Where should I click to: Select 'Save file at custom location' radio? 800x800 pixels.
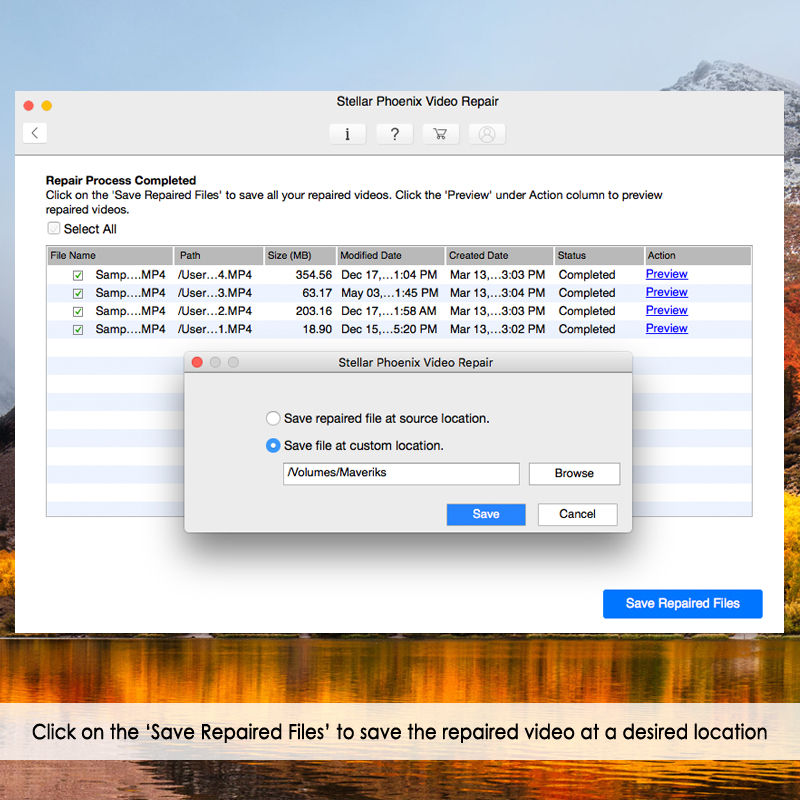(273, 445)
